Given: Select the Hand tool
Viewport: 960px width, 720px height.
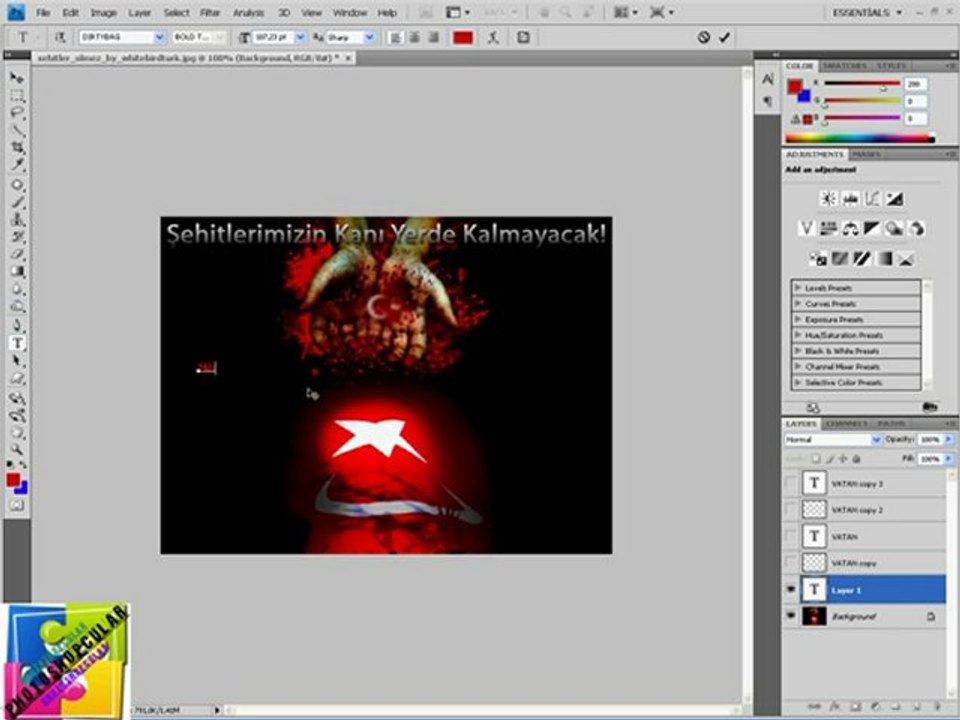Looking at the screenshot, I should 17,433.
